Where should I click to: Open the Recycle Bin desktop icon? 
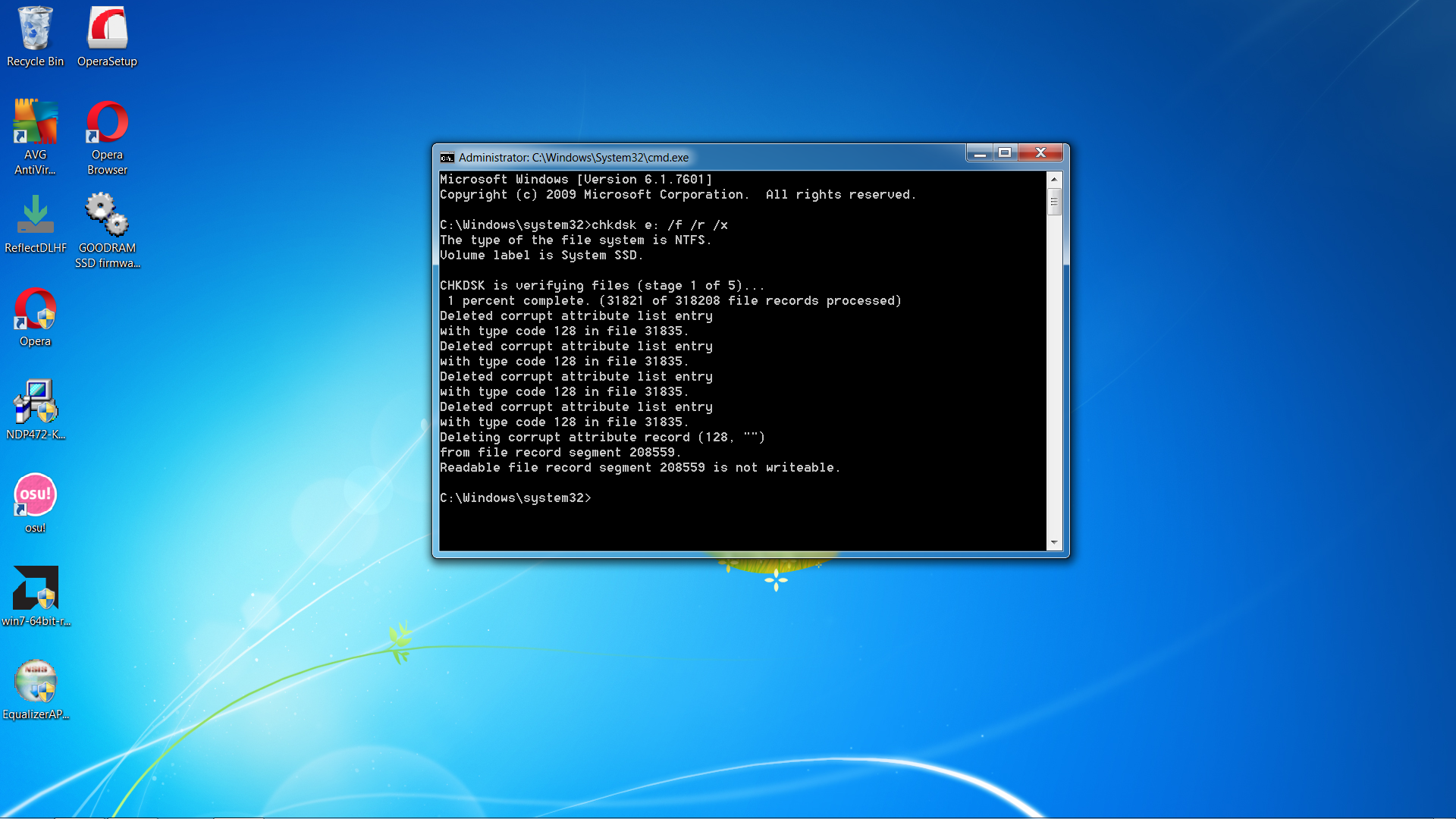[x=35, y=36]
